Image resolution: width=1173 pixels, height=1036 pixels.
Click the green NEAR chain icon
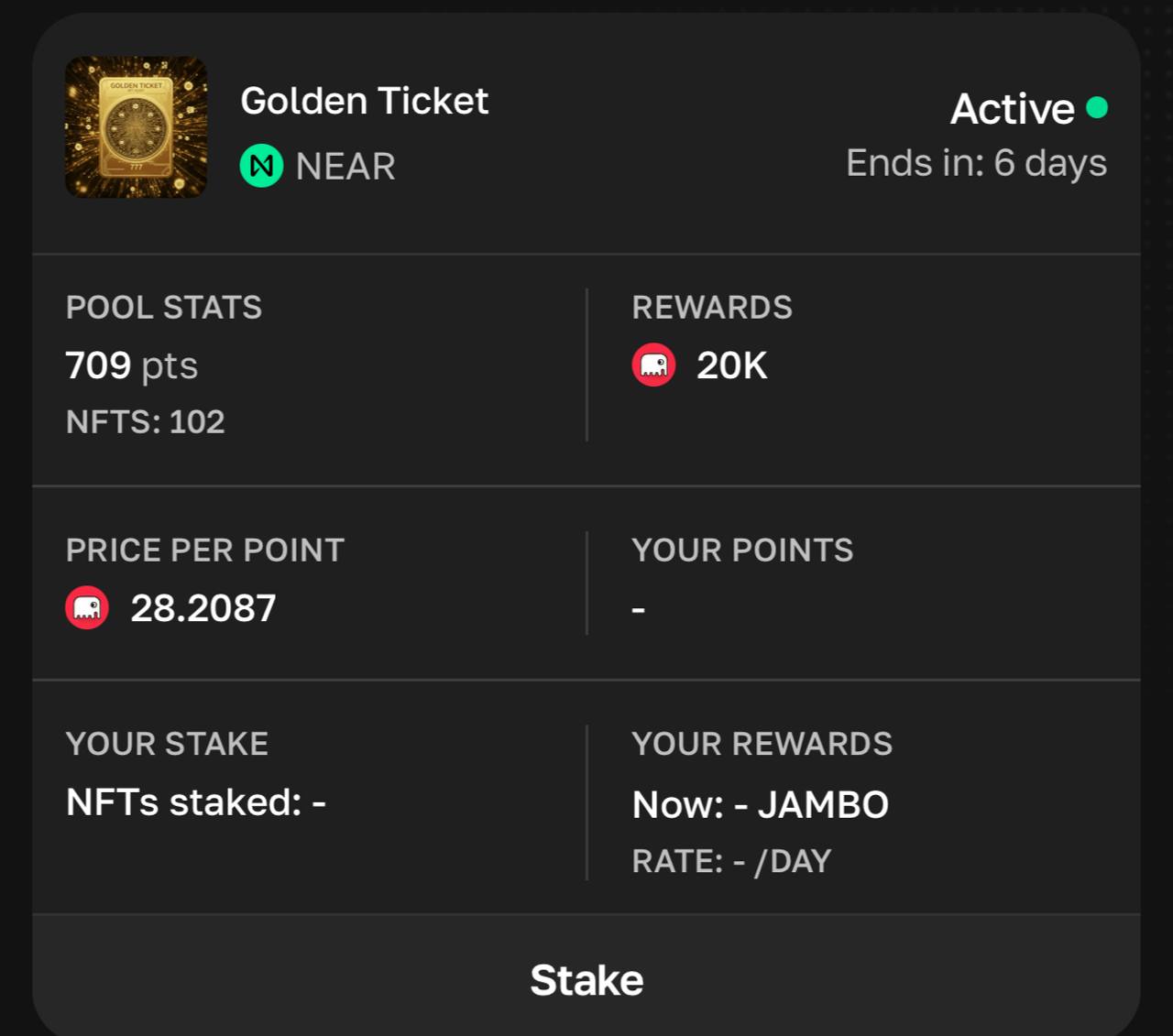coord(261,166)
